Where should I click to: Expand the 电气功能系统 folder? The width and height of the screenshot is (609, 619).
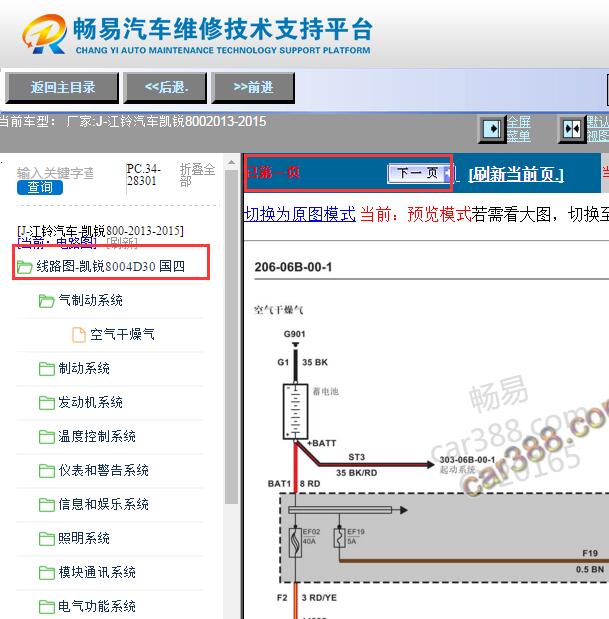pos(97,606)
